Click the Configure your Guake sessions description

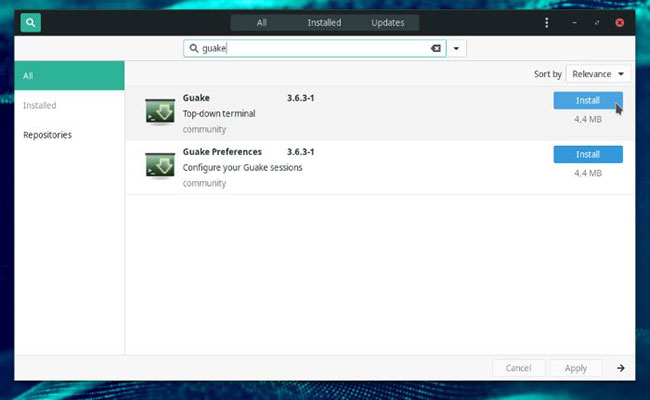(243, 167)
